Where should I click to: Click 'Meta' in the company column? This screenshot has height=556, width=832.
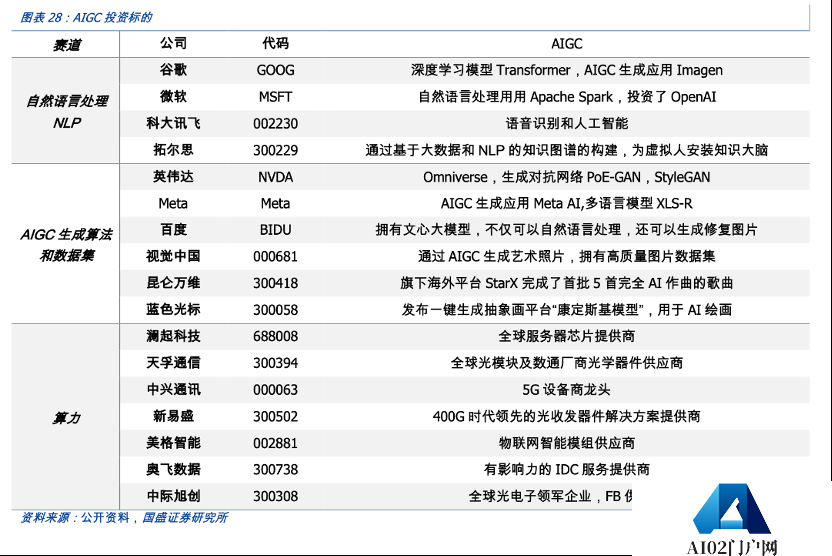coord(173,204)
